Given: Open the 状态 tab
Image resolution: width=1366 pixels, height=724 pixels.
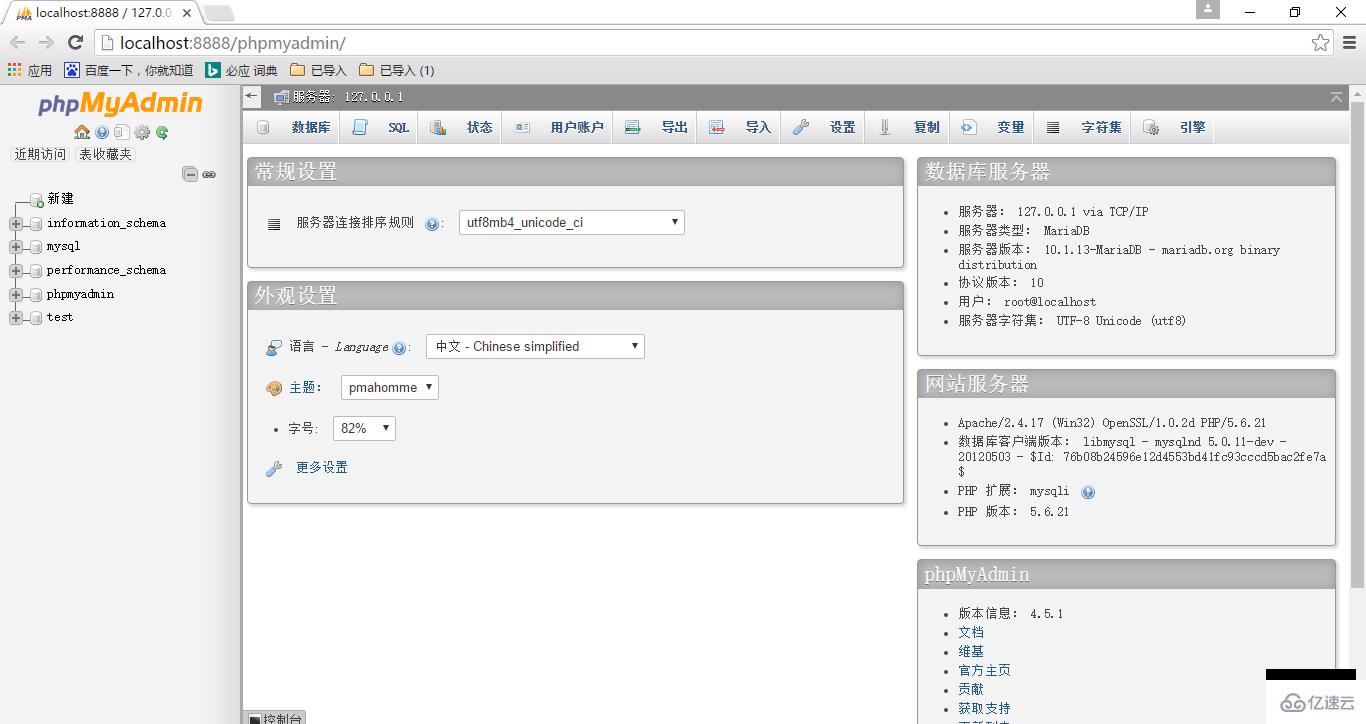Looking at the screenshot, I should [461, 127].
